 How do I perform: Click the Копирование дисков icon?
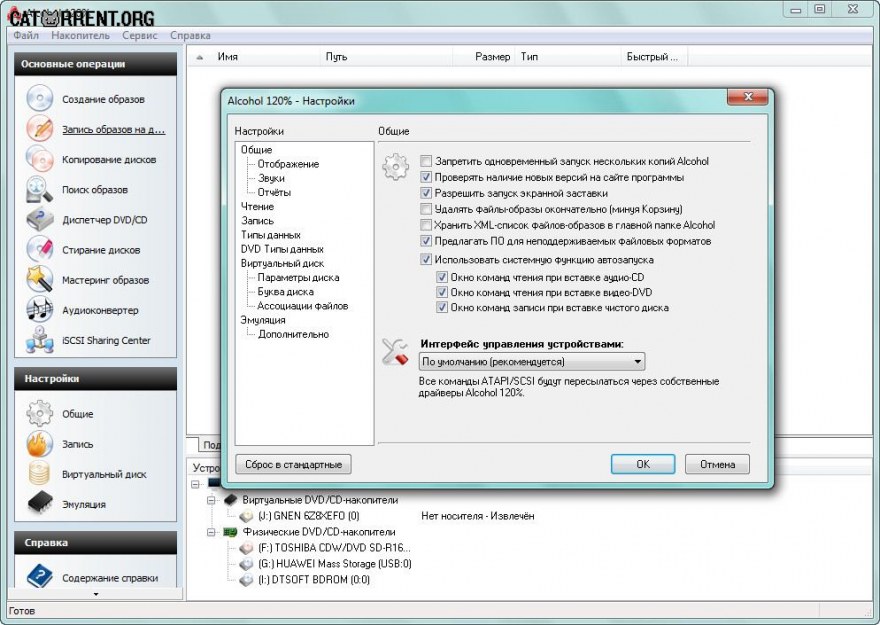[x=39, y=159]
